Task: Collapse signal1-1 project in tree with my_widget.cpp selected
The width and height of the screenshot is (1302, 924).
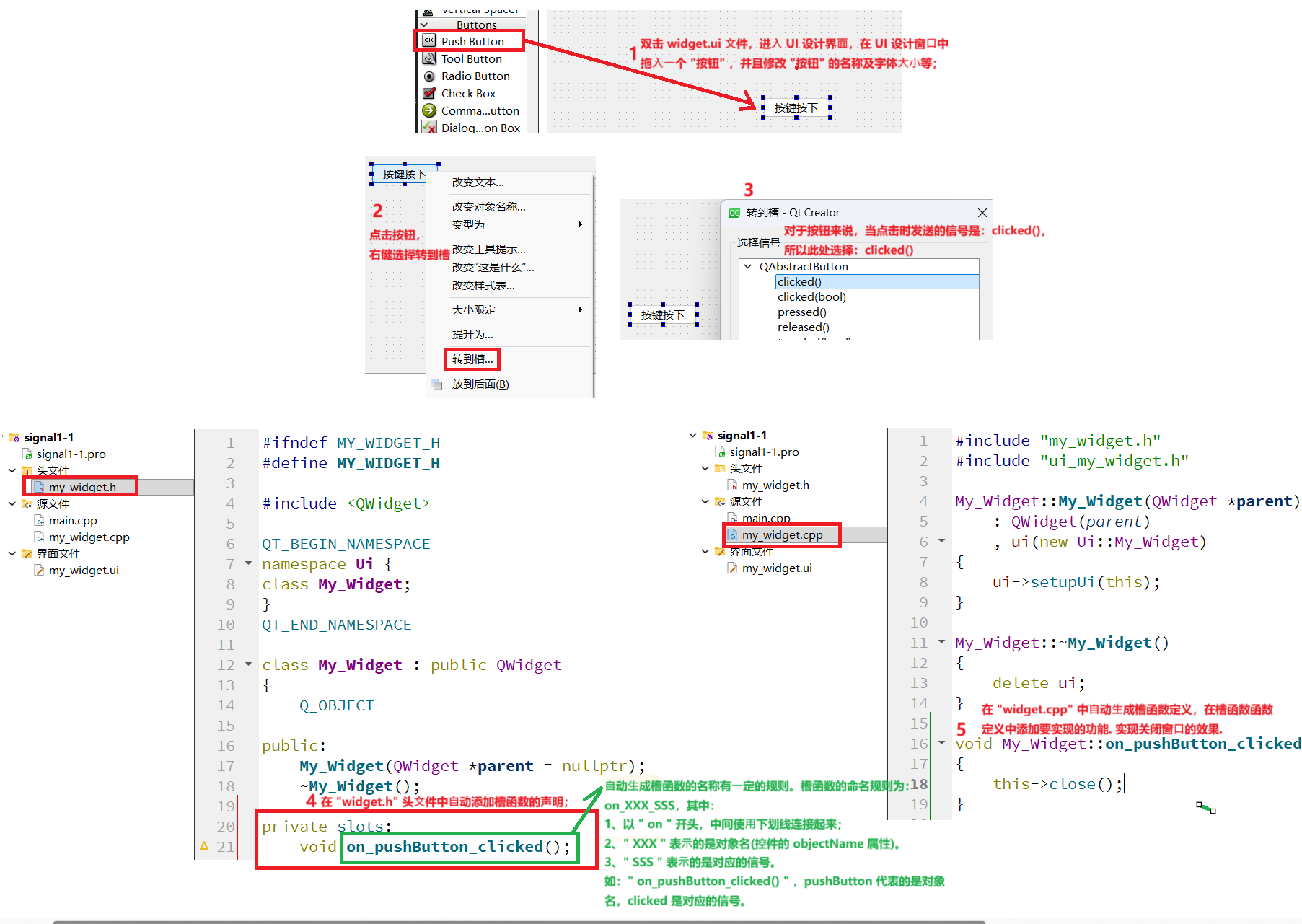Action: coord(692,435)
